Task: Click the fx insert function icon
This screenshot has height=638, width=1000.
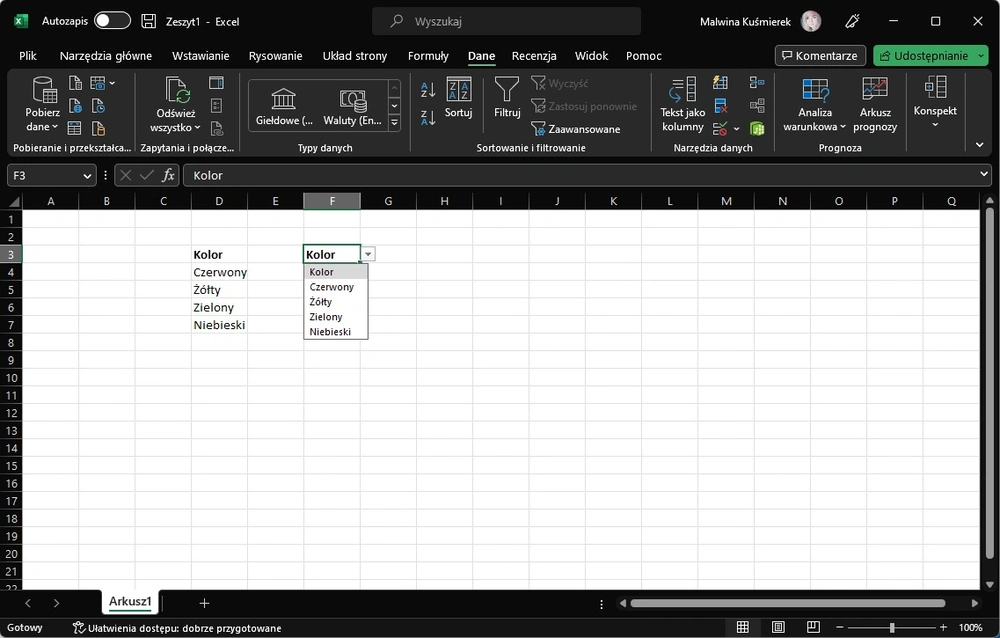Action: coord(168,175)
